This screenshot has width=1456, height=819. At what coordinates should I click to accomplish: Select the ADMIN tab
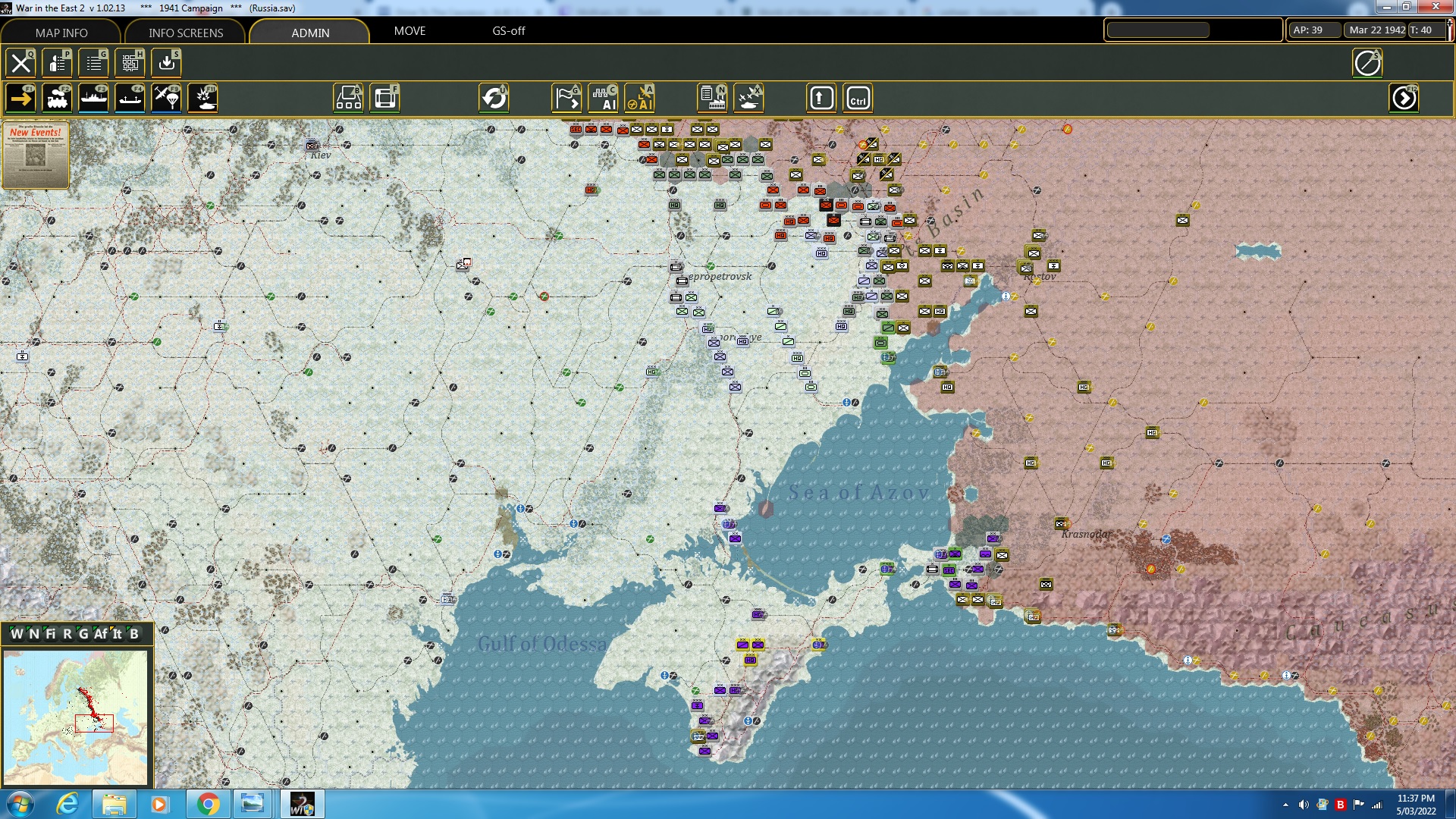pos(310,33)
